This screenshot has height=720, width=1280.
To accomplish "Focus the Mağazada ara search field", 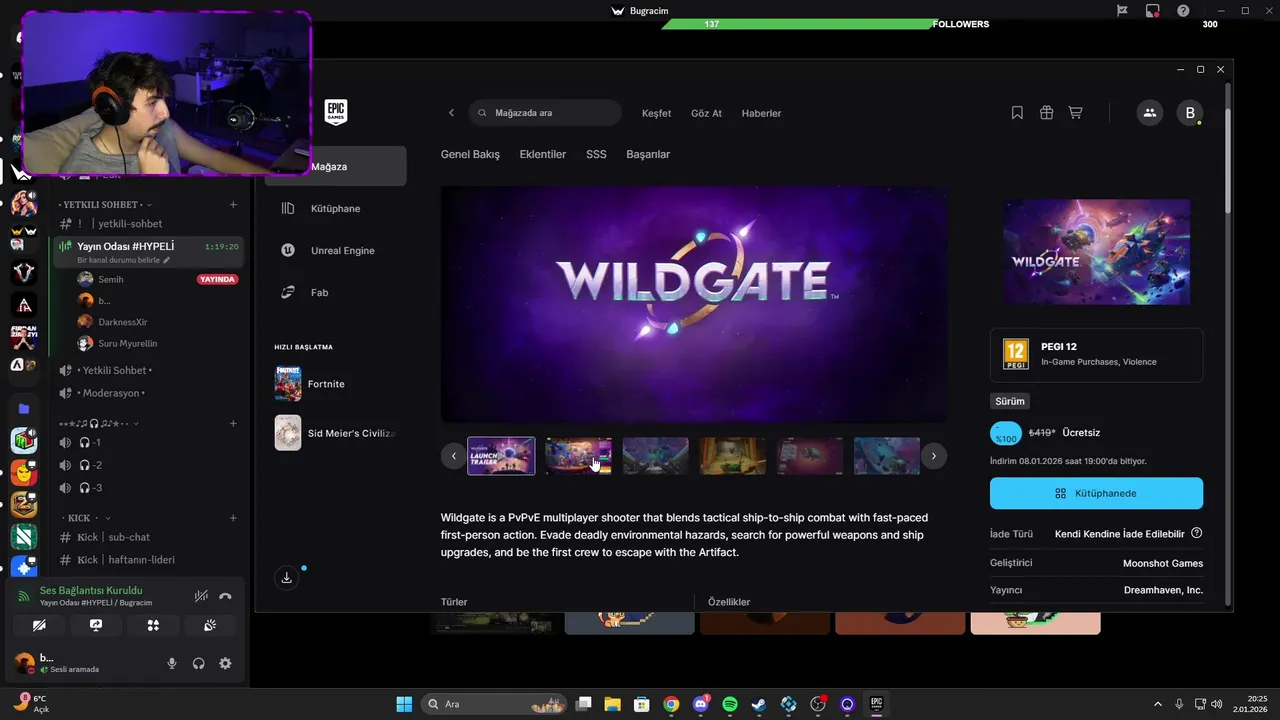I will 545,113.
